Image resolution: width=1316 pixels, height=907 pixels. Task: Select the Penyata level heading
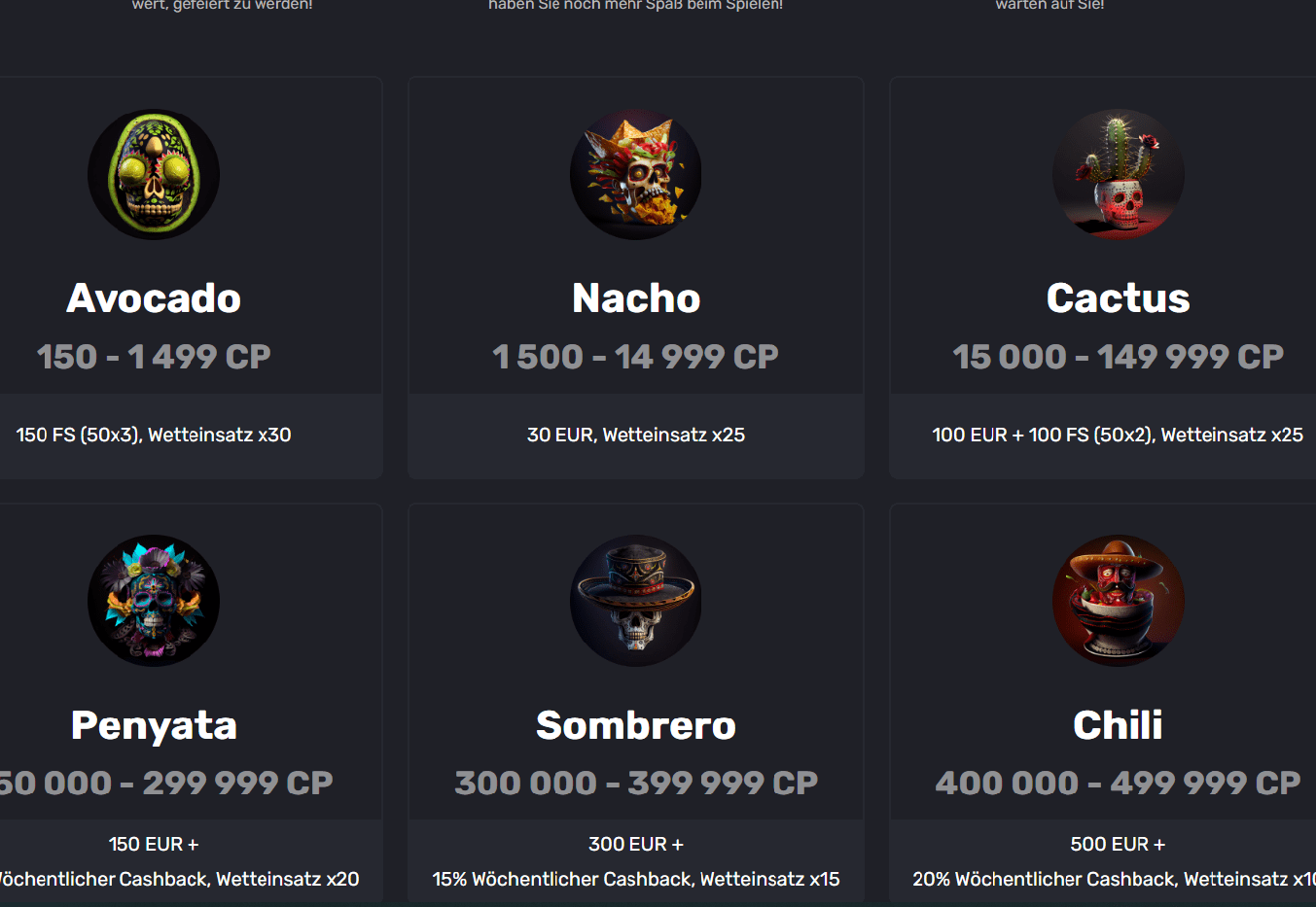click(154, 725)
